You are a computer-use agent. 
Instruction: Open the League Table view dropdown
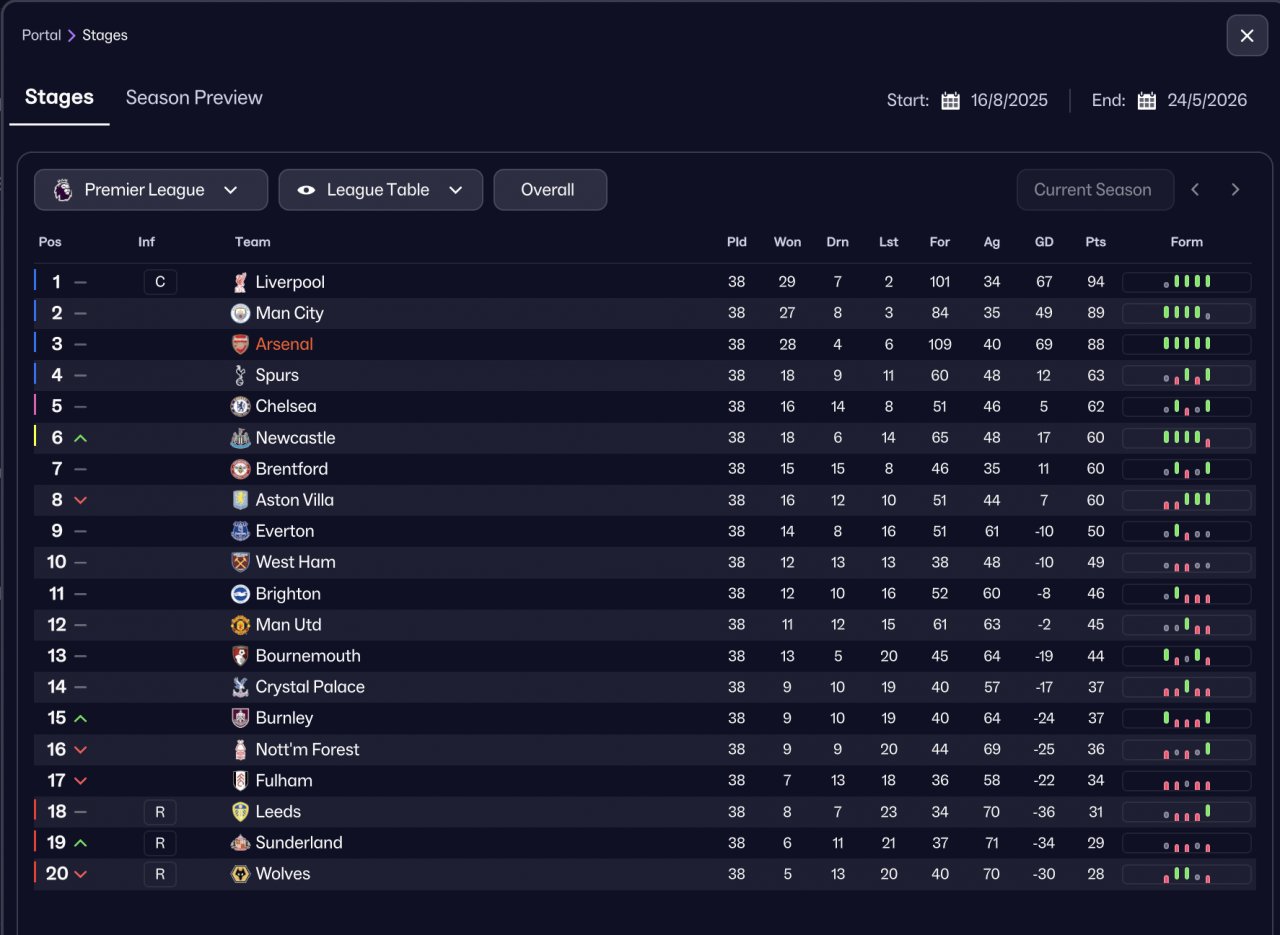tap(380, 190)
